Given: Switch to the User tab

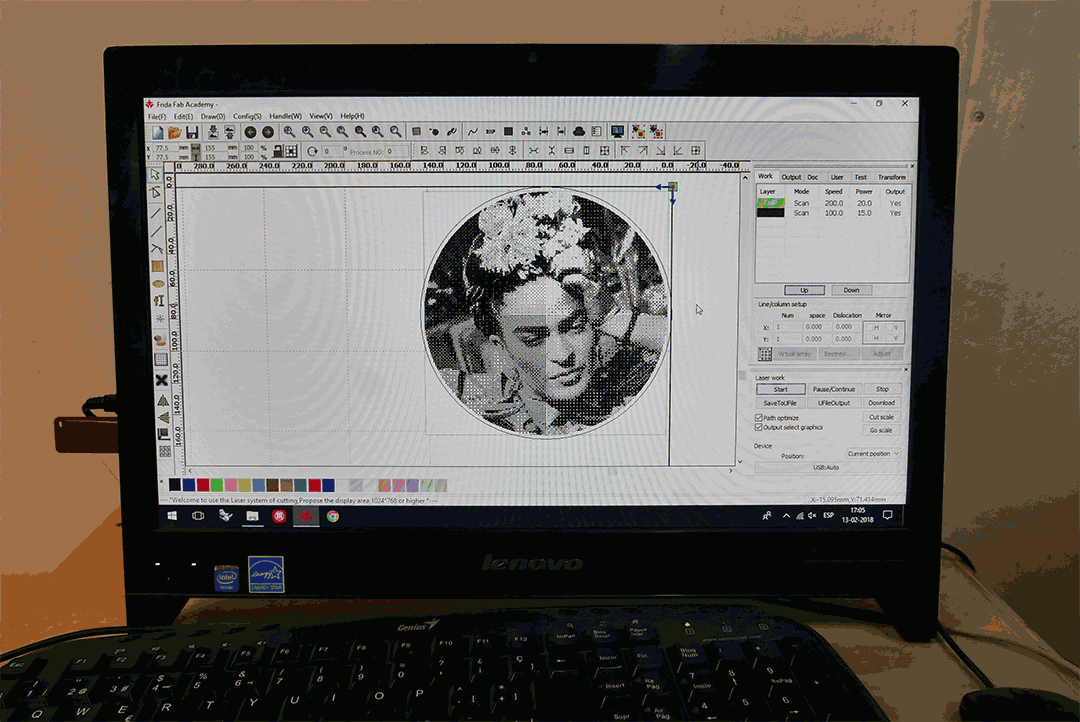Looking at the screenshot, I should [x=837, y=177].
